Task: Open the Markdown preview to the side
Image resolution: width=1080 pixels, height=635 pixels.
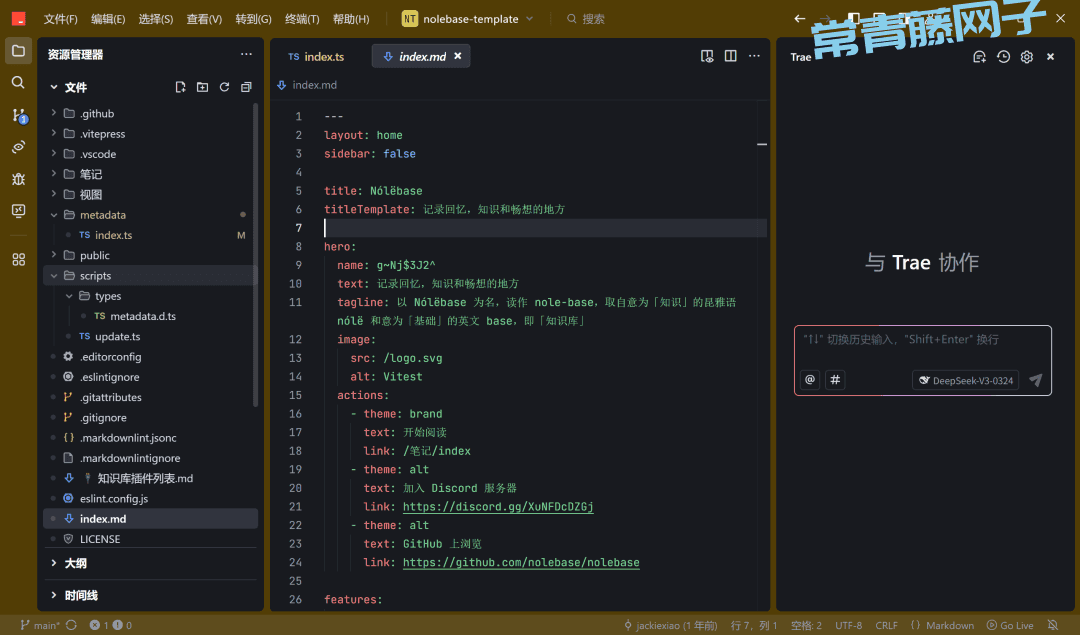Action: tap(707, 56)
